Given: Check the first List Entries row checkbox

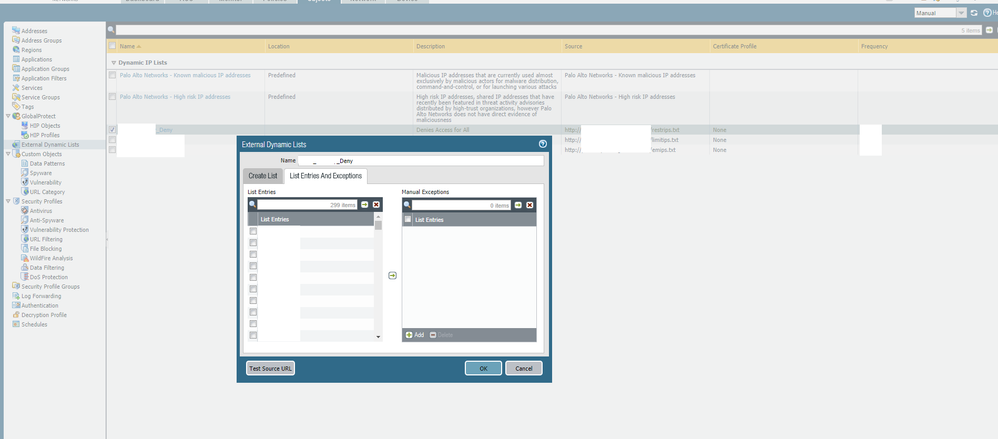Looking at the screenshot, I should pos(253,232).
